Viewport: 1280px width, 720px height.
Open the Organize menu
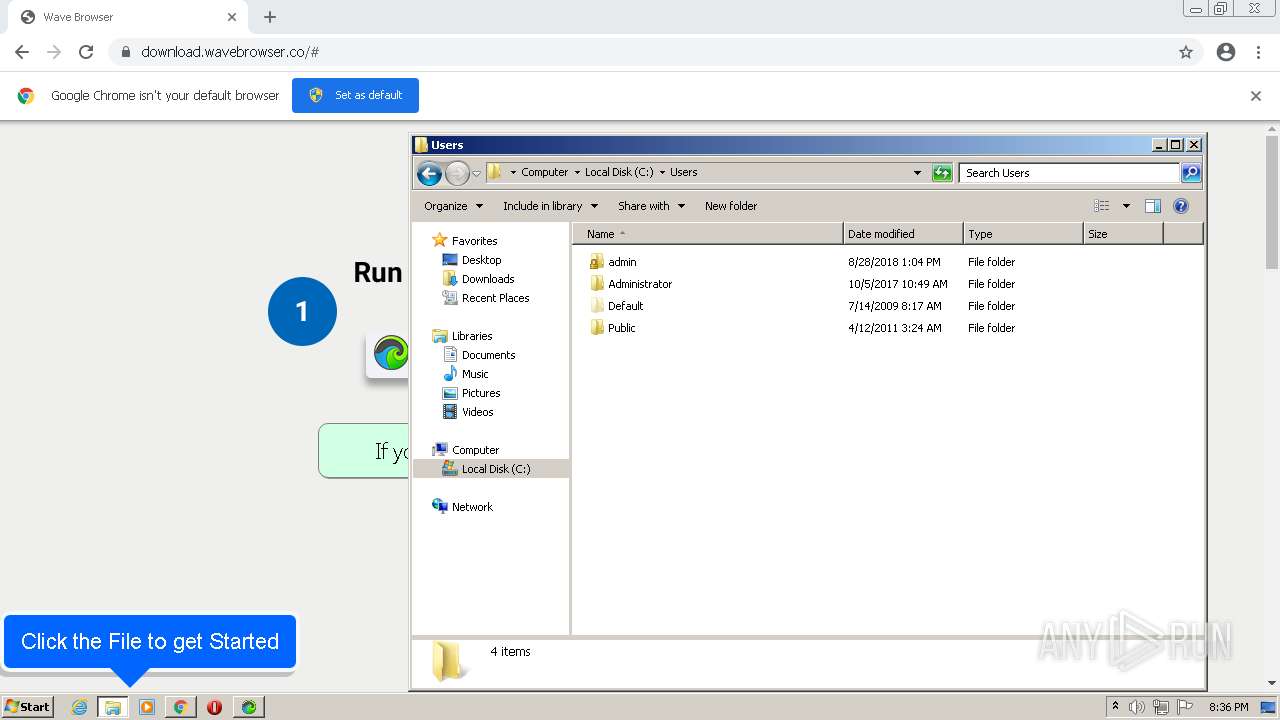pos(453,206)
